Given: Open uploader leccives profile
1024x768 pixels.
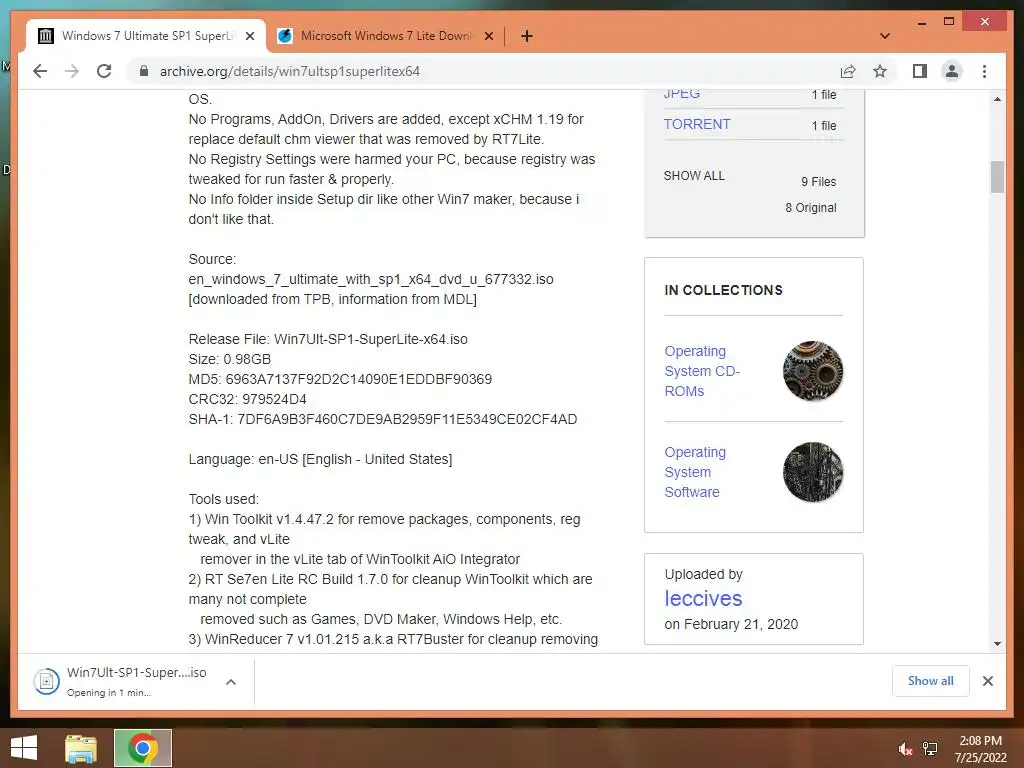Looking at the screenshot, I should 703,598.
